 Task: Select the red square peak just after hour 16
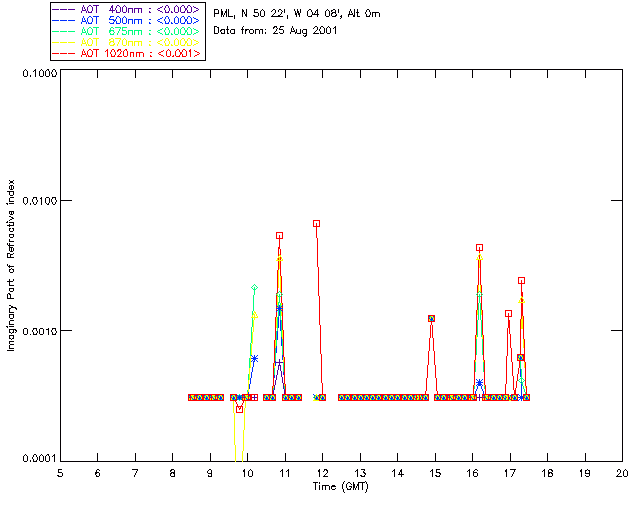coord(480,247)
